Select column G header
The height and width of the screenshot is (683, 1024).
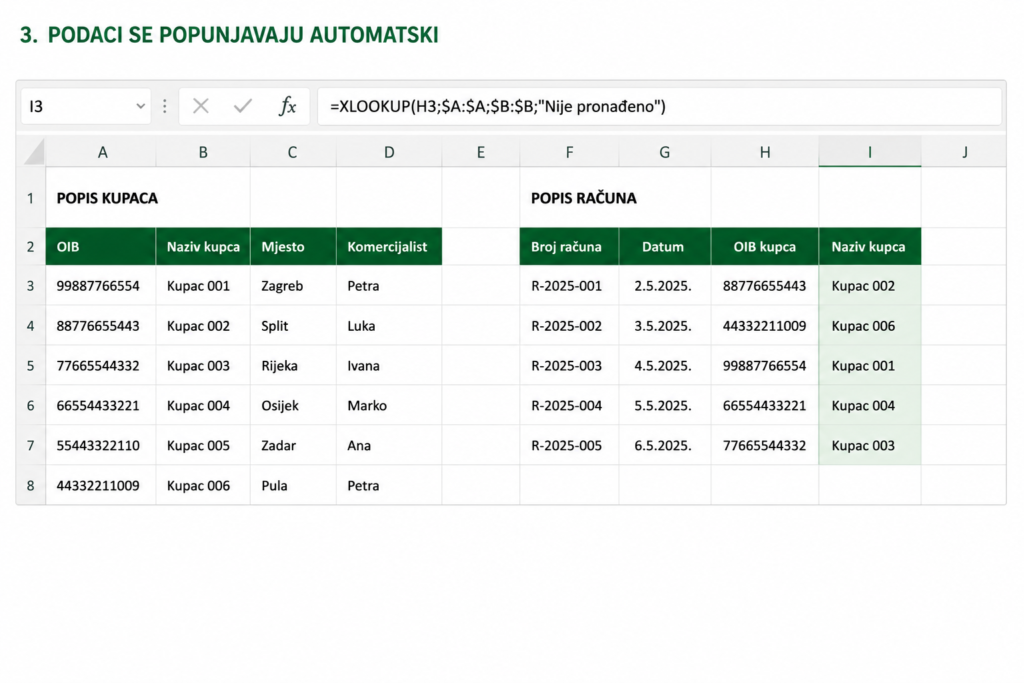tap(665, 152)
